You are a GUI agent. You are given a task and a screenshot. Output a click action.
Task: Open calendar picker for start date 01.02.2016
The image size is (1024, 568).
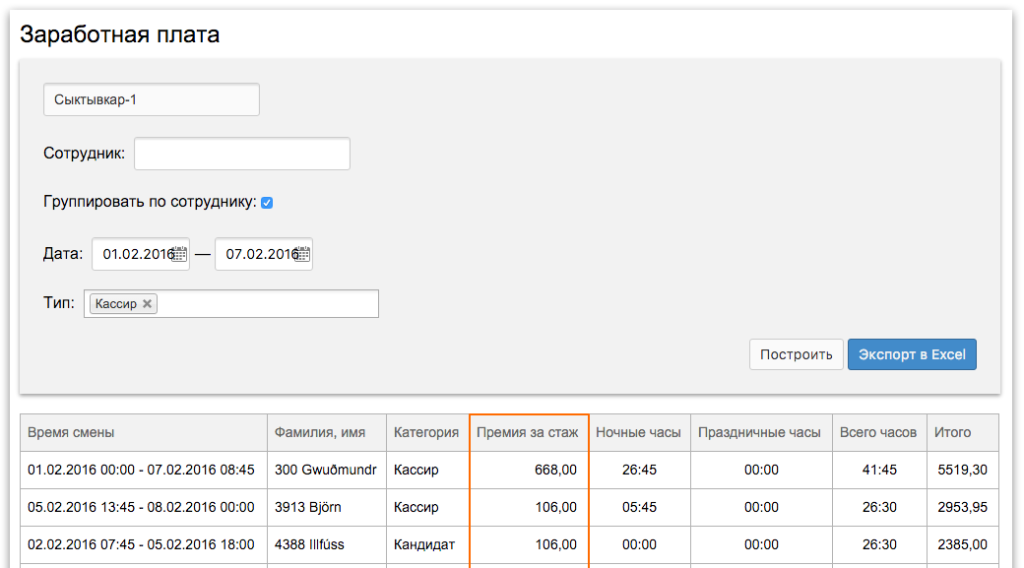[179, 254]
